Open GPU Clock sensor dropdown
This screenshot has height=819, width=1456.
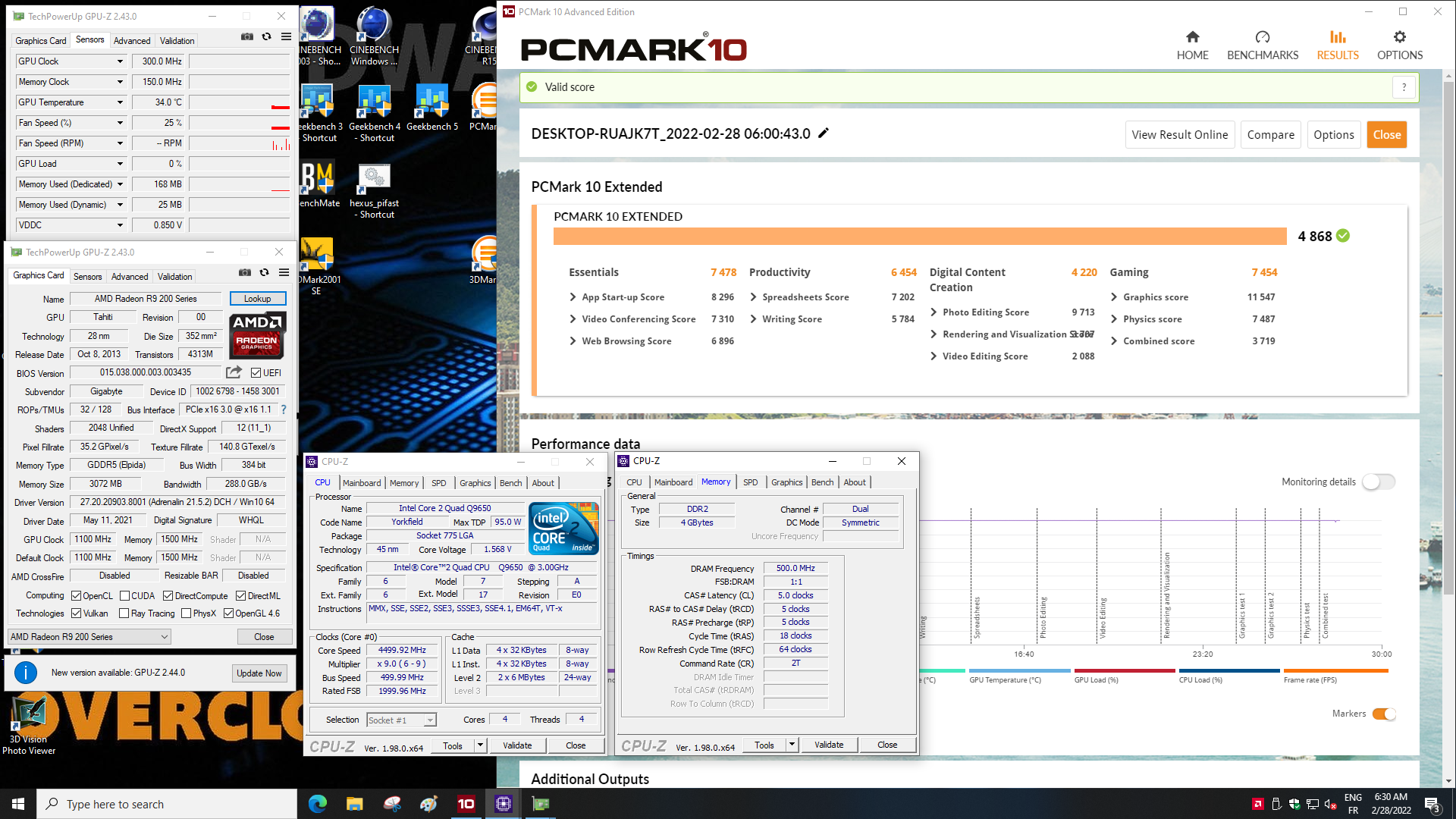(120, 61)
